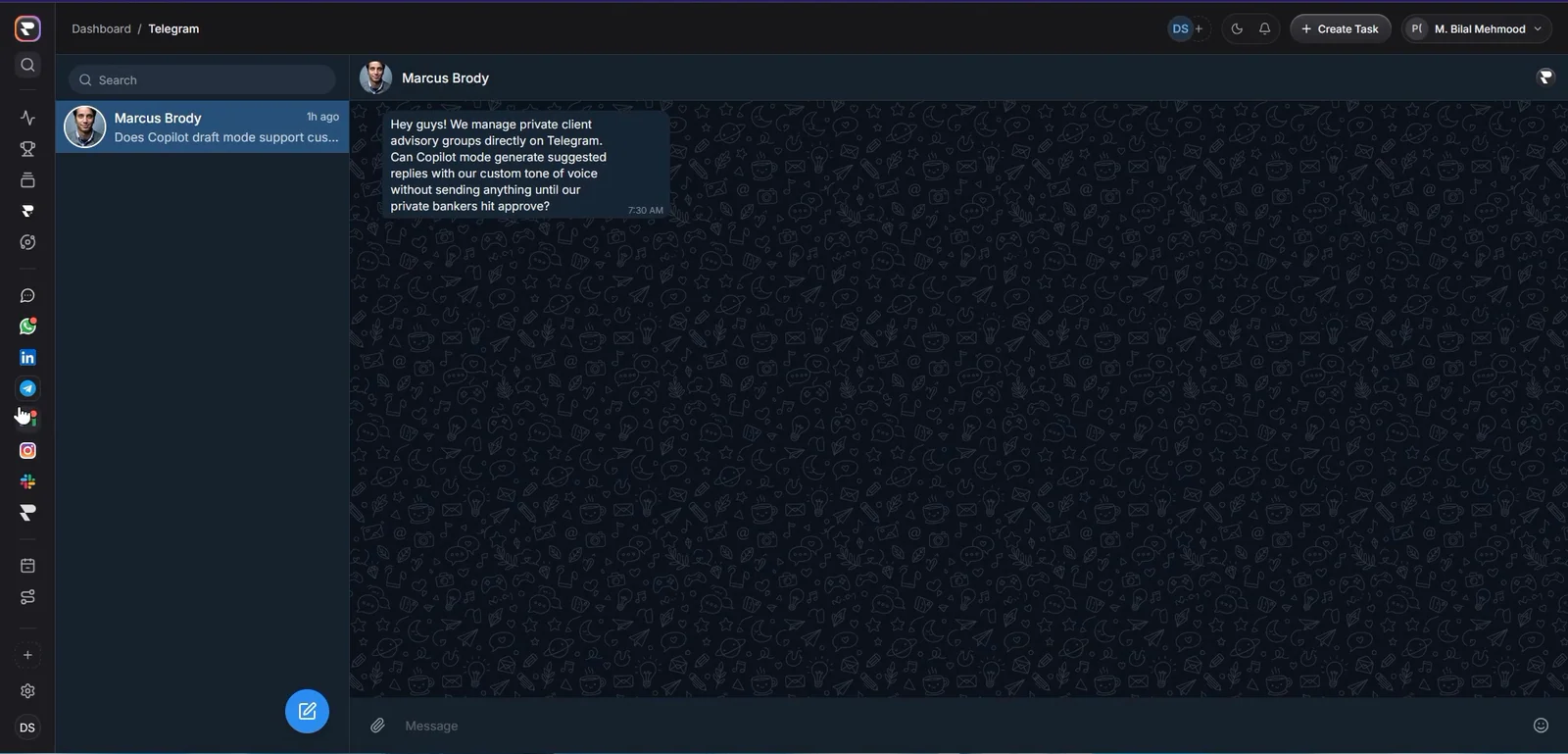The width and height of the screenshot is (1568, 754).
Task: Click the DS avatar in the top bar
Action: coord(1180,29)
